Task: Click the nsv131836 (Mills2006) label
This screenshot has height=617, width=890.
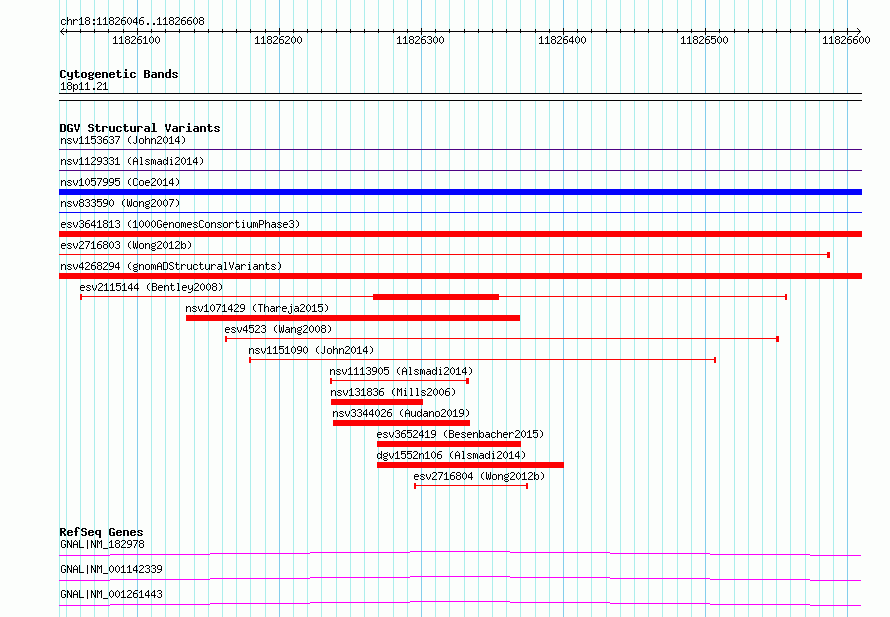Action: (x=393, y=392)
